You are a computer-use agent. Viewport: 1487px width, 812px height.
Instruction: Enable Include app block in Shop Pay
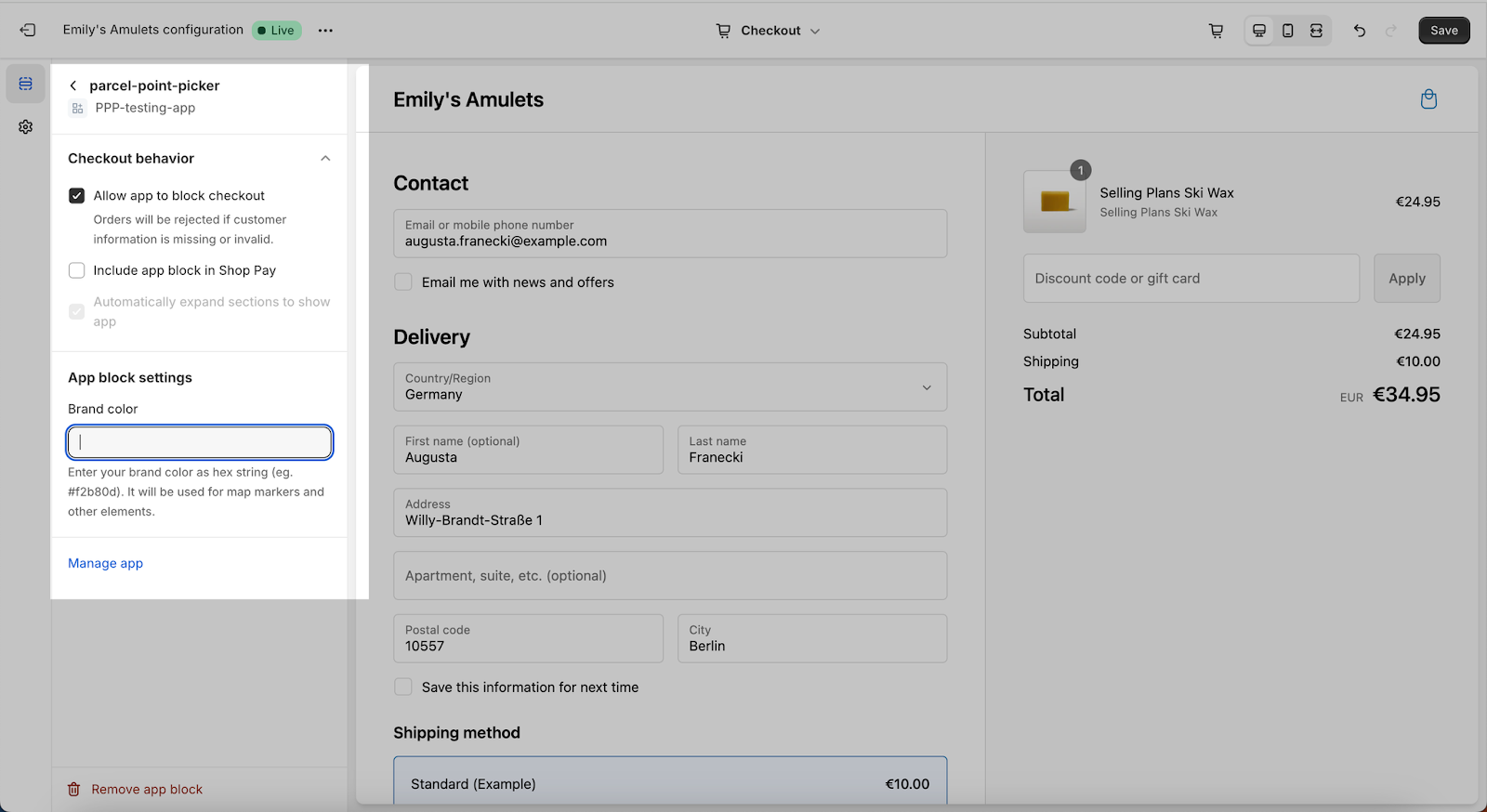pos(77,270)
